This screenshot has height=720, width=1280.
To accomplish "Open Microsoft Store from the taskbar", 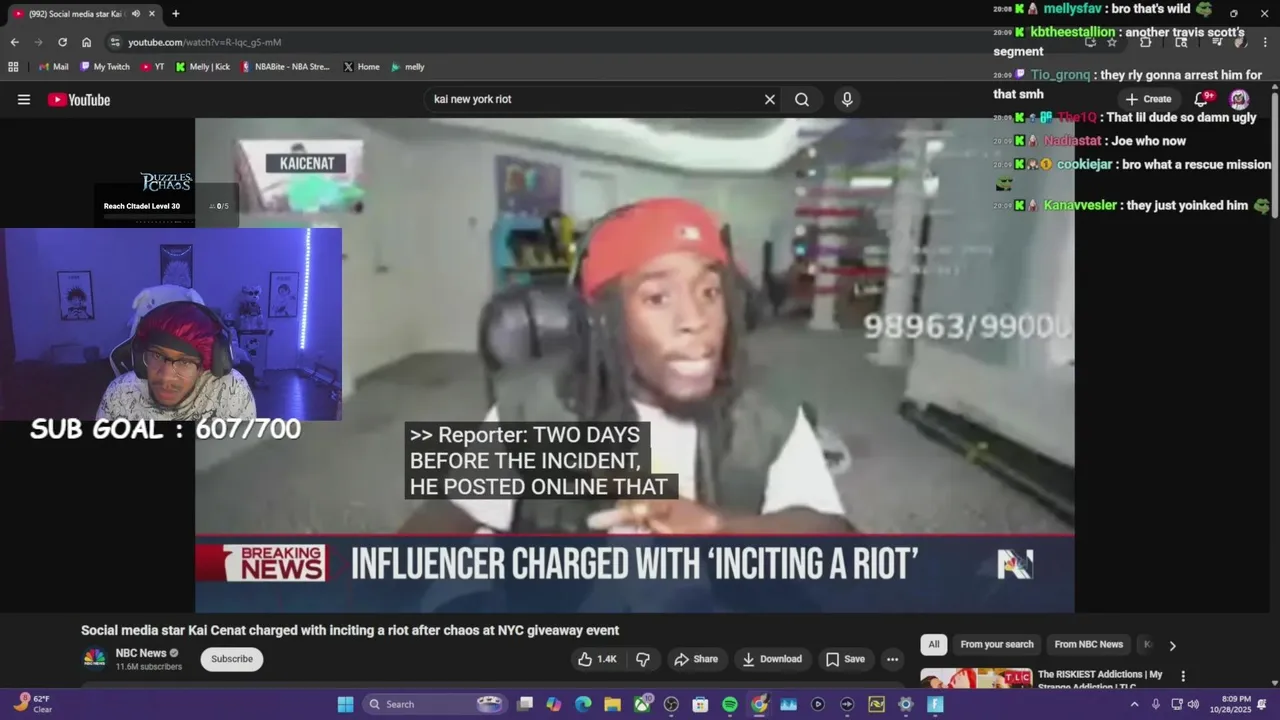I will pos(700,704).
